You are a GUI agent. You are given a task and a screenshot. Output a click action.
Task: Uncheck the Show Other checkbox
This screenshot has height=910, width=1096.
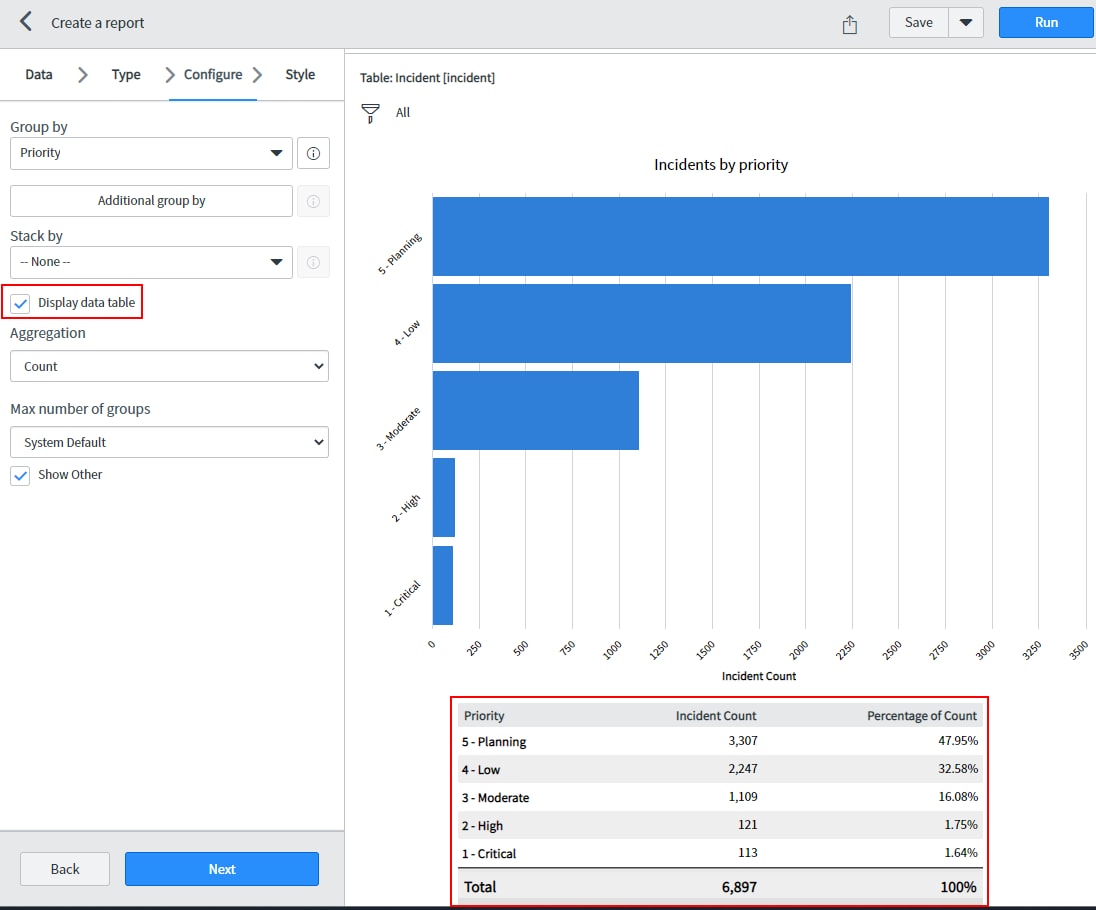click(x=21, y=476)
